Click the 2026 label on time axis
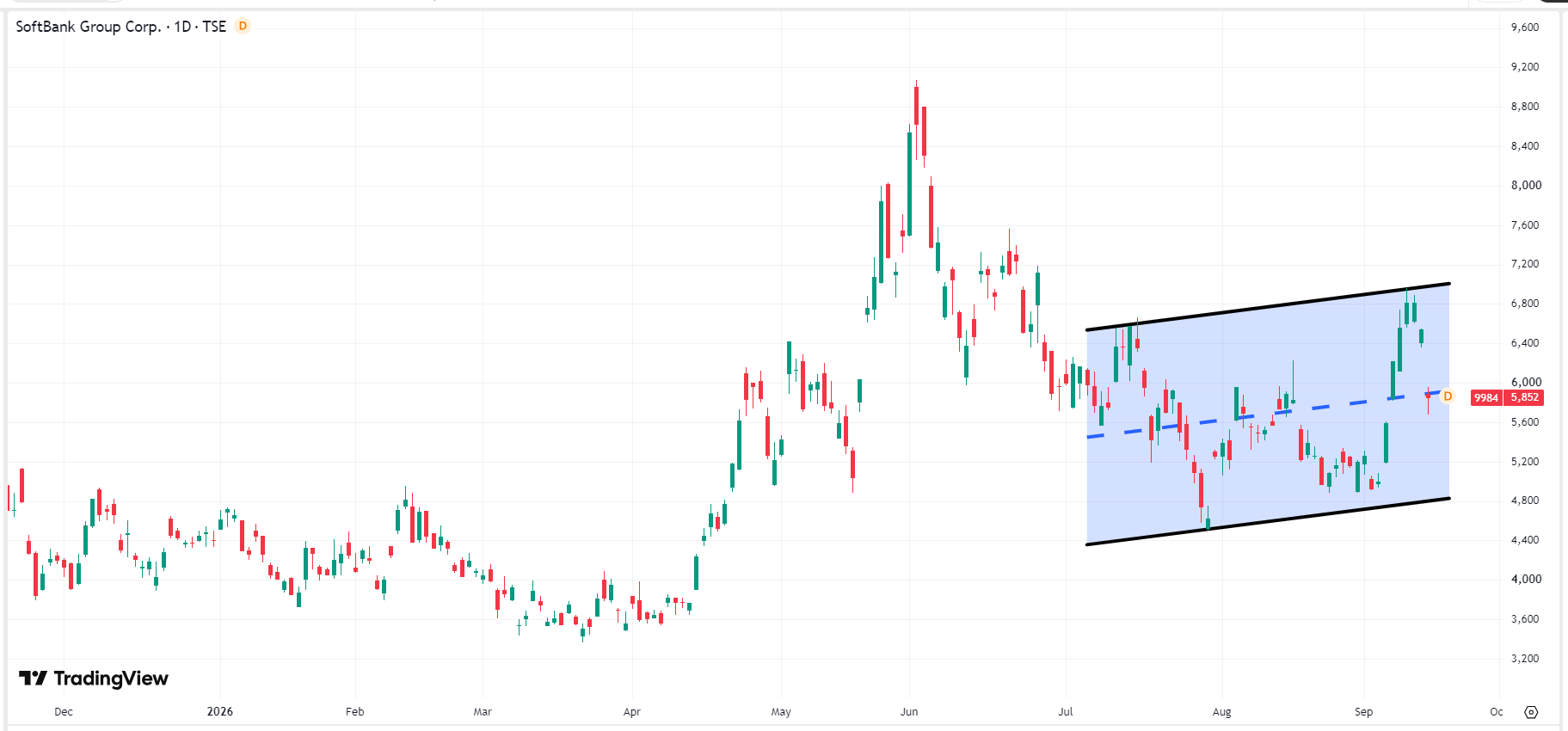Image resolution: width=1568 pixels, height=731 pixels. (x=220, y=711)
